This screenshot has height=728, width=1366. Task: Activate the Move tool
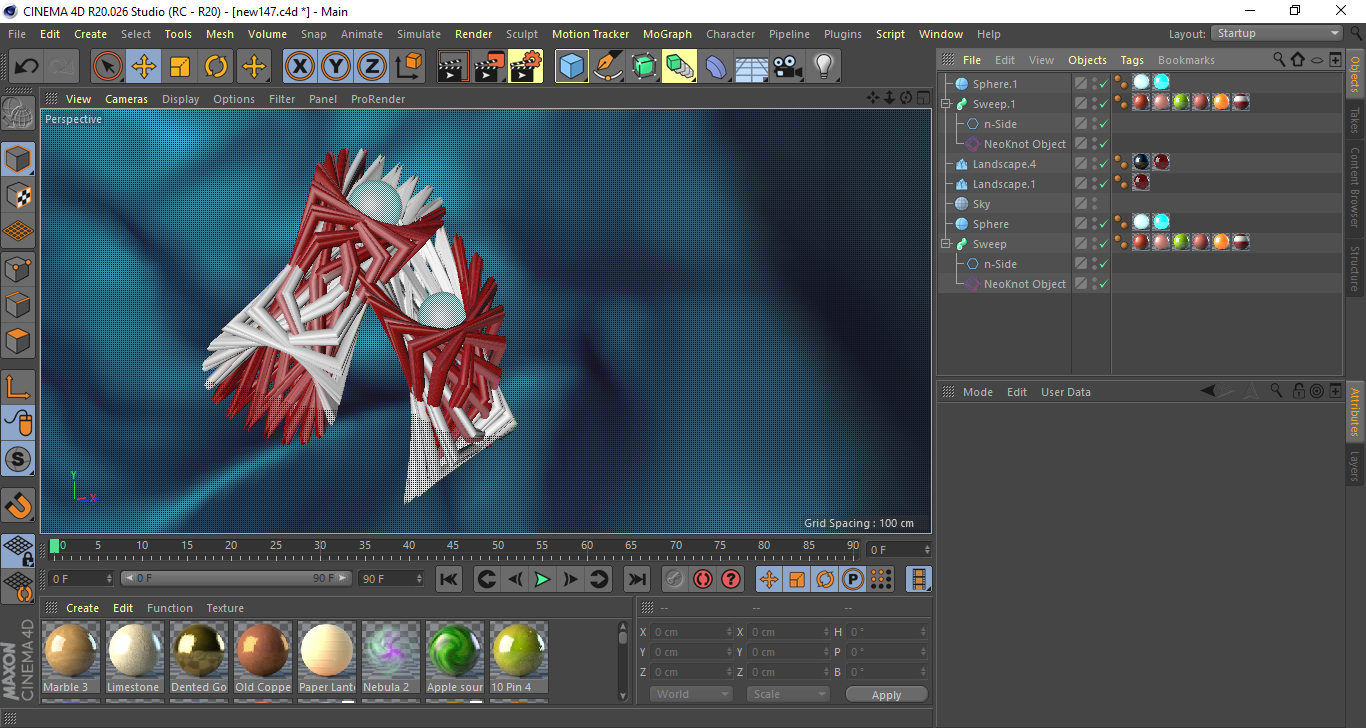[144, 67]
